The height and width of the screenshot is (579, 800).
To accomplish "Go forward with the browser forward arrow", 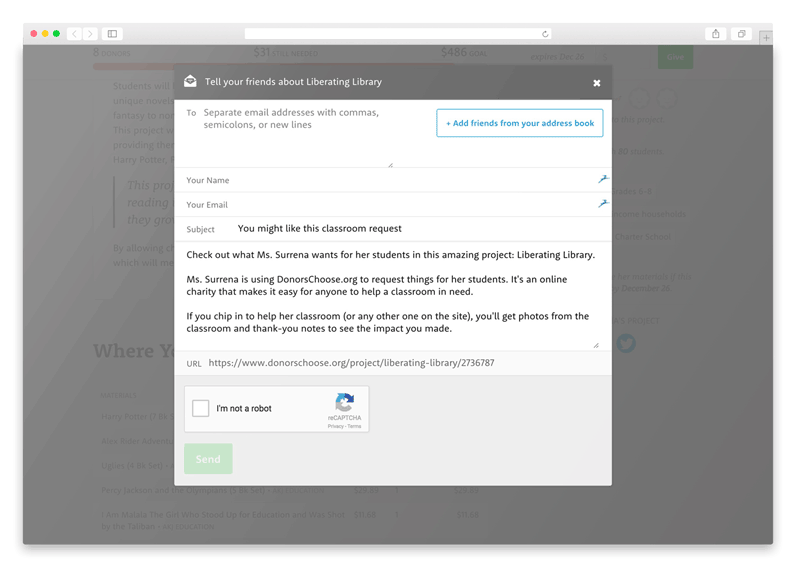I will 90,34.
